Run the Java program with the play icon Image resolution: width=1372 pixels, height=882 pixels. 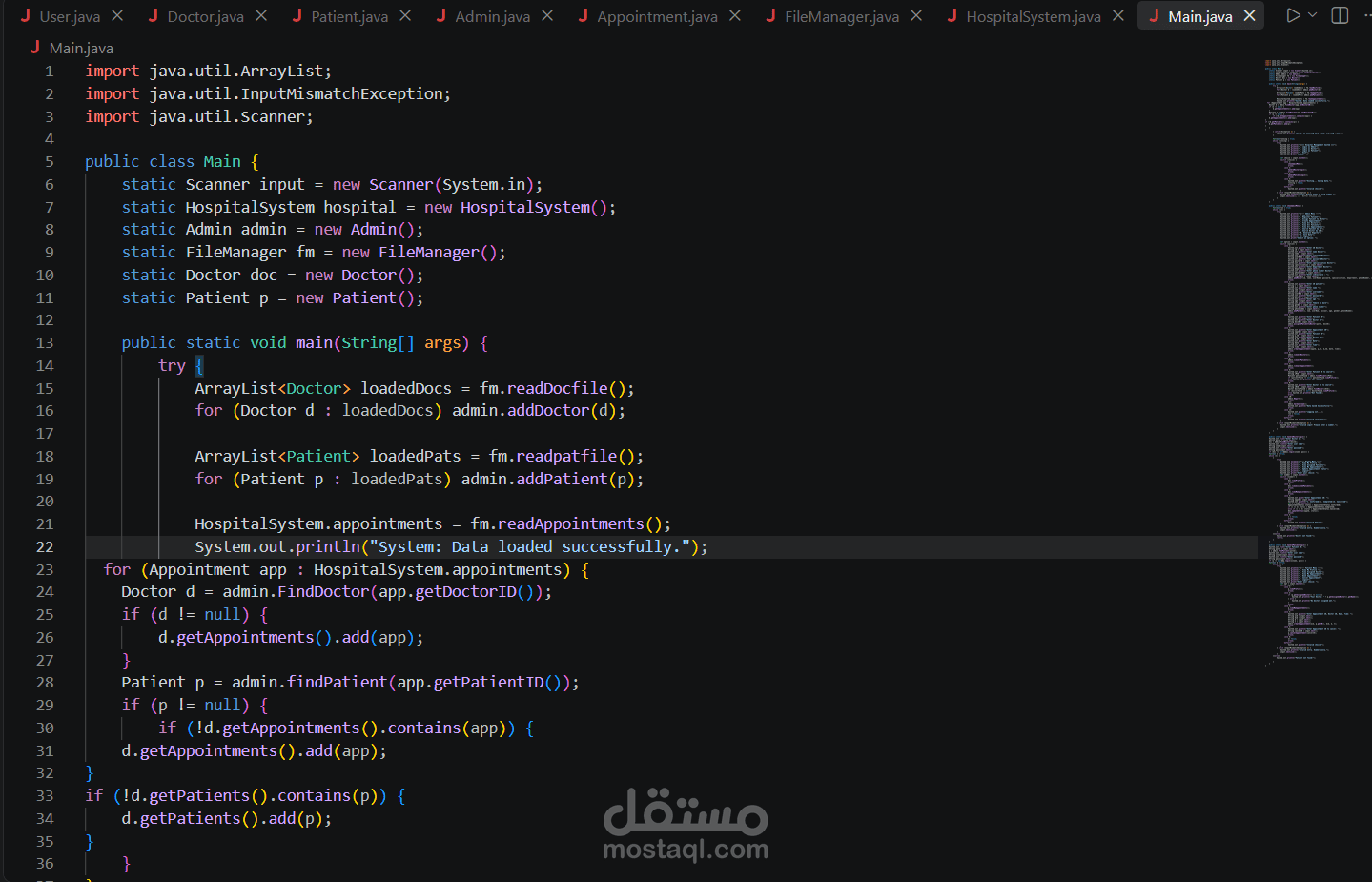1293,15
